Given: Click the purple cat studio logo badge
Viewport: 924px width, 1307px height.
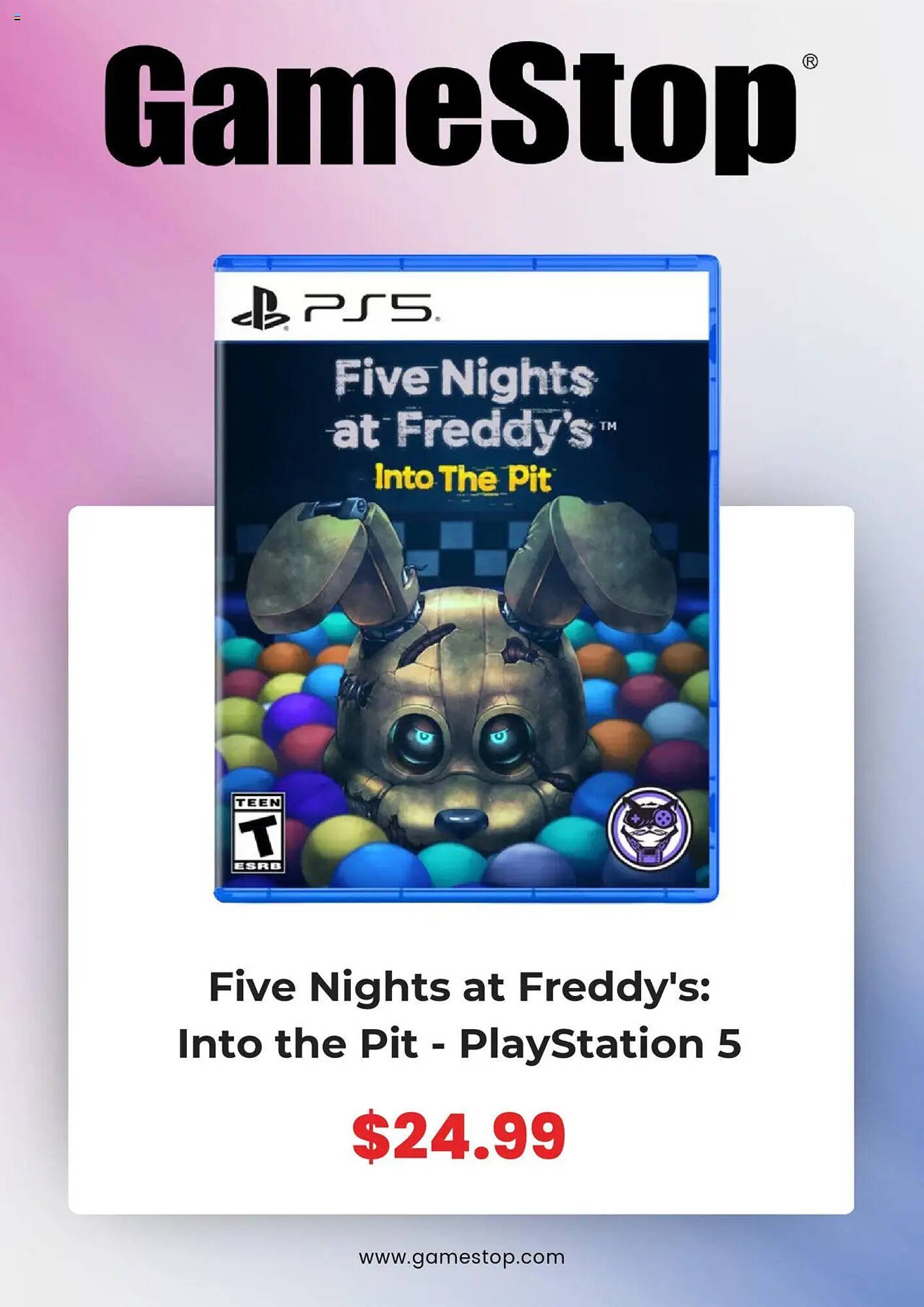Looking at the screenshot, I should pyautogui.click(x=649, y=828).
